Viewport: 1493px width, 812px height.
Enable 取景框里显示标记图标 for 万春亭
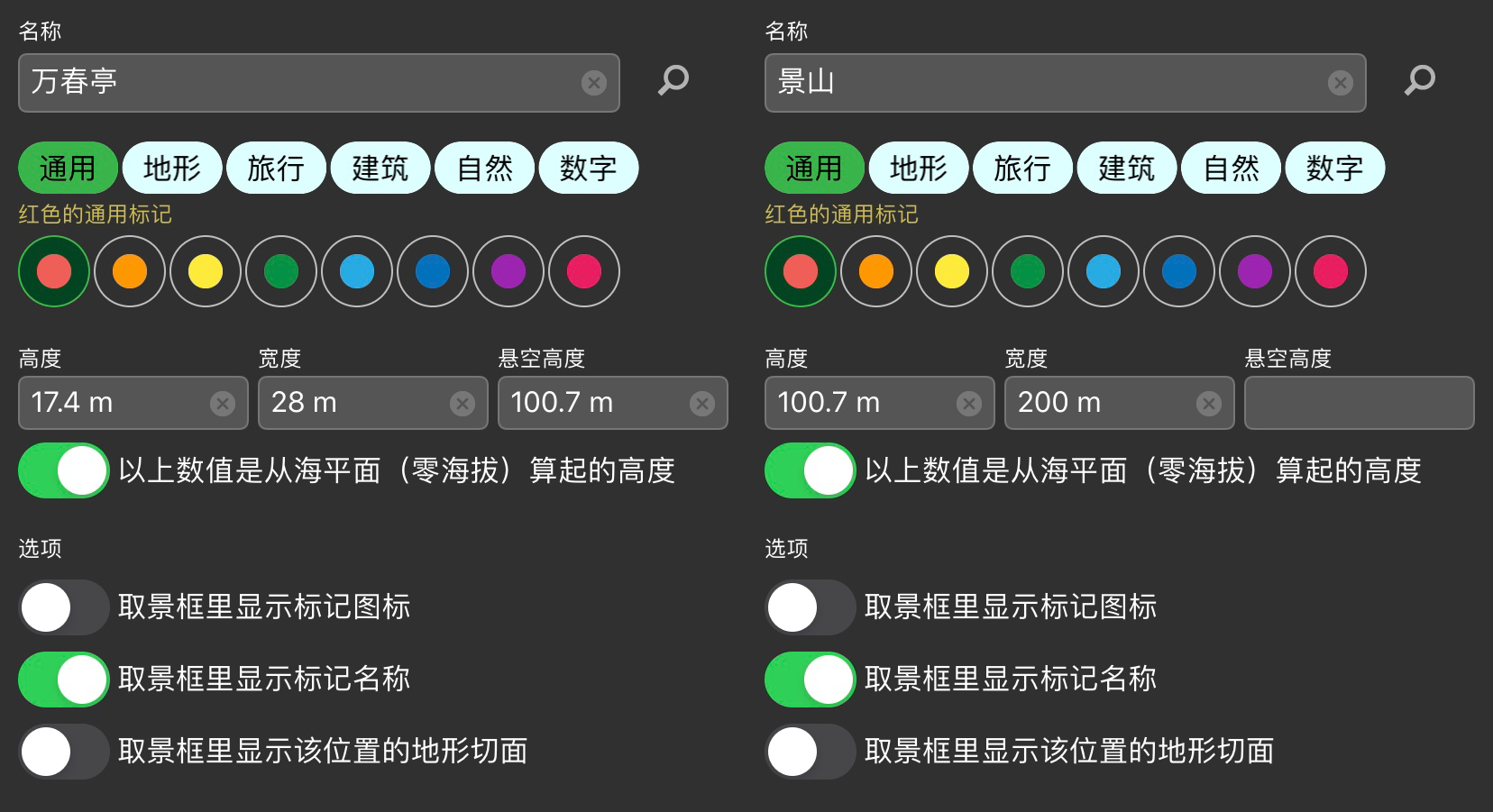tap(64, 607)
